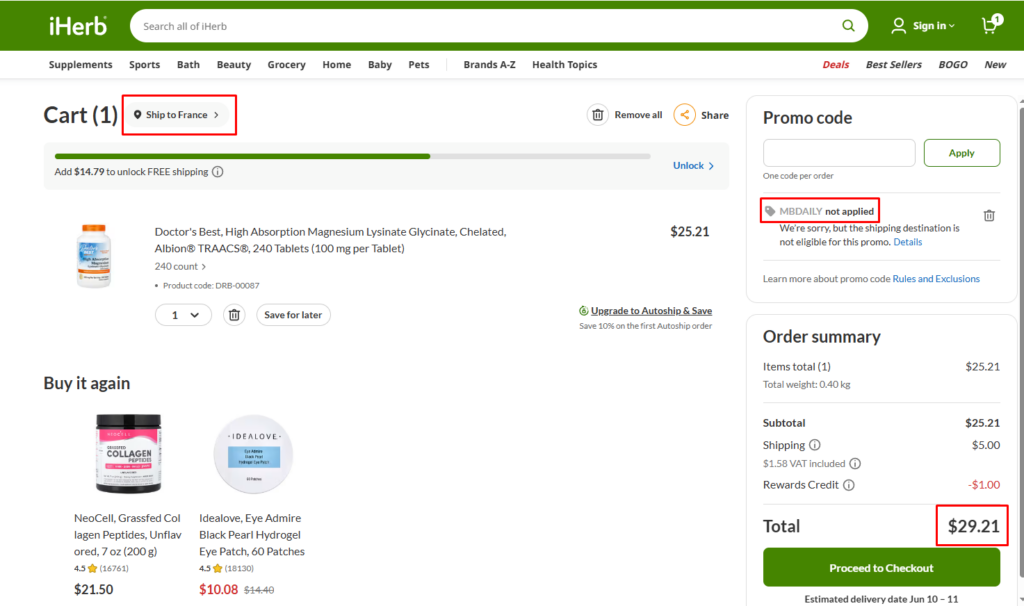Click the $10.08 sale price
The height and width of the screenshot is (606, 1024).
tap(218, 590)
